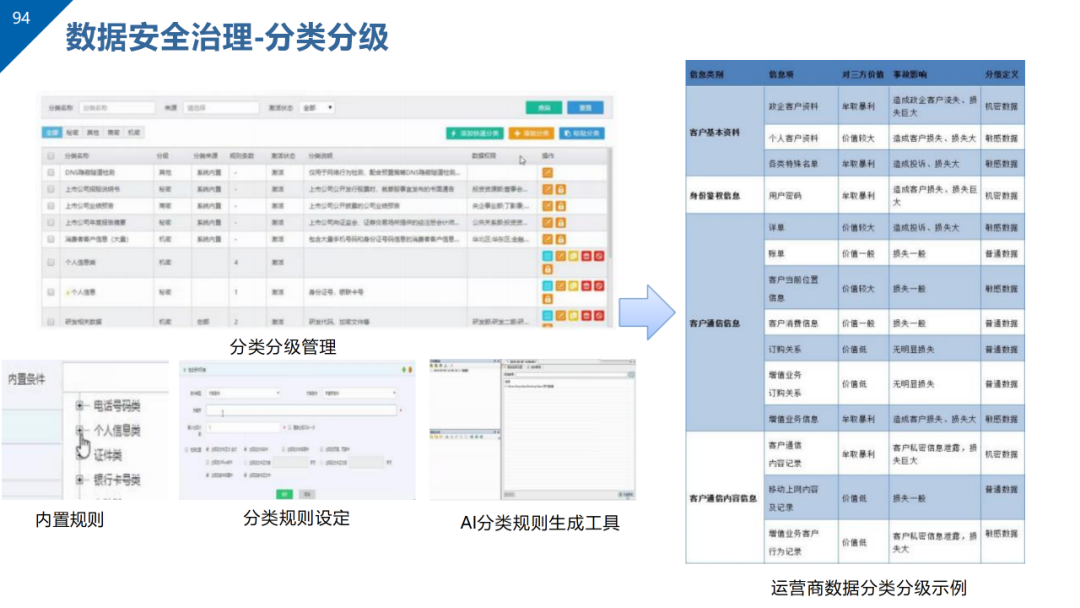Image resolution: width=1080 pixels, height=608 pixels.
Task: Click the orange edit icon in the 个人信息类 row
Action: 561,256
